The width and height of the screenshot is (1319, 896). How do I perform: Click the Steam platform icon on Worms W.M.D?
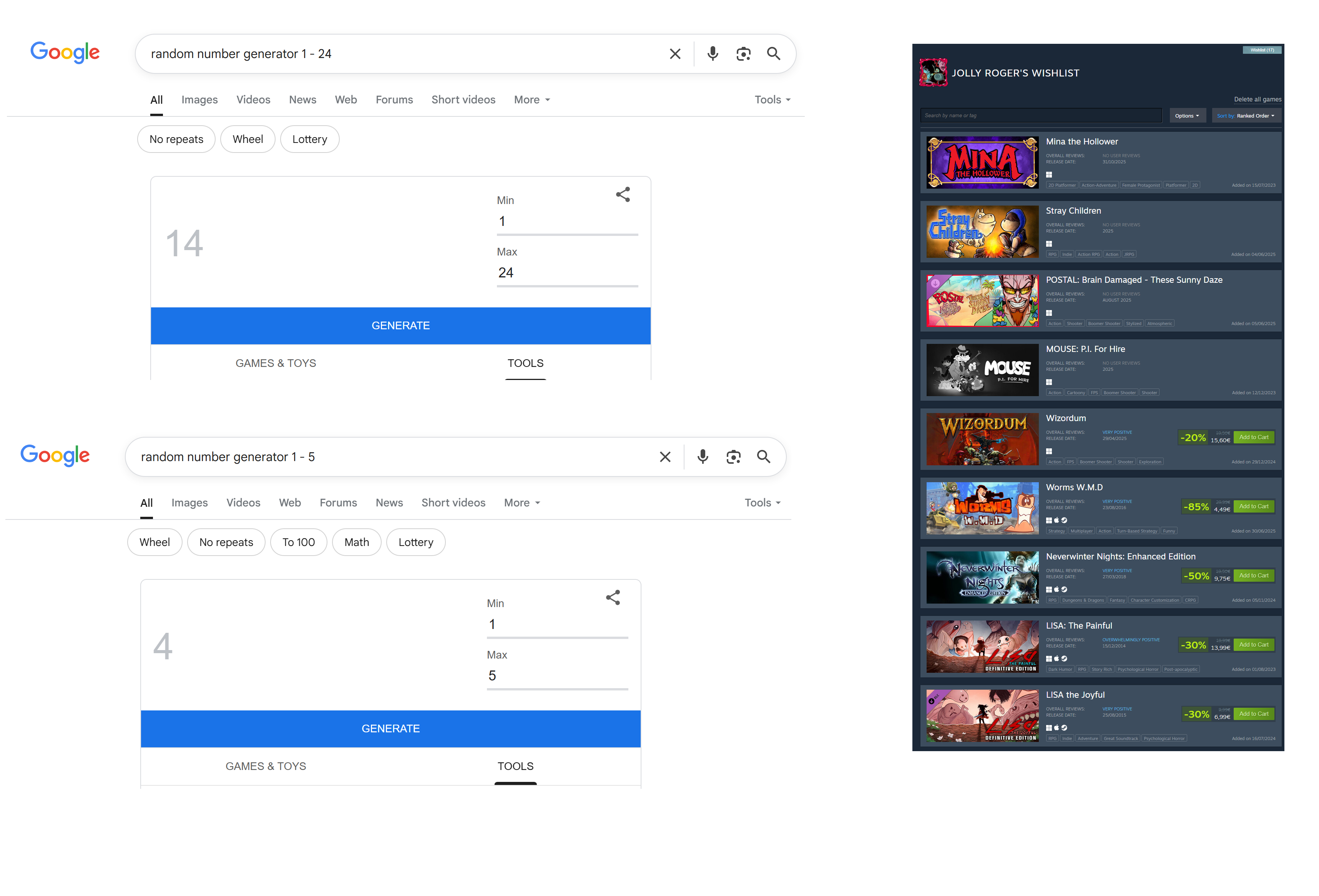tap(1064, 520)
